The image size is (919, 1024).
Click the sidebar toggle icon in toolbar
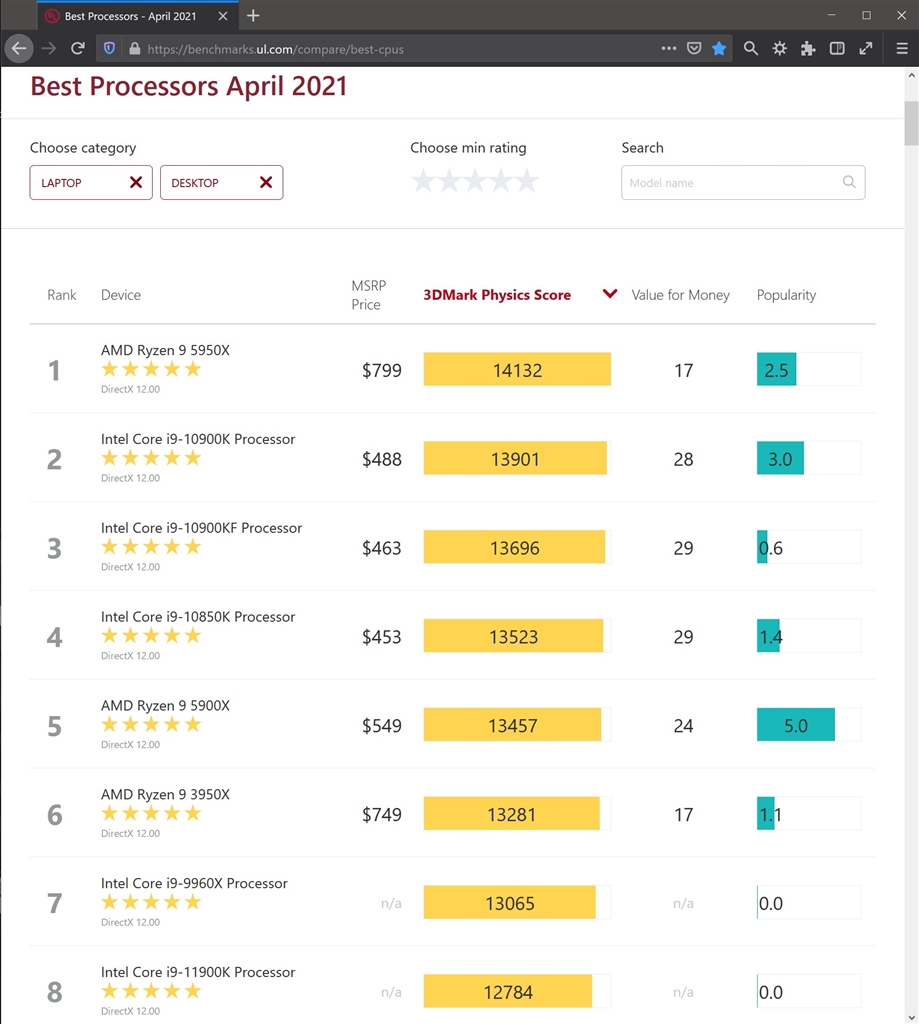point(837,48)
